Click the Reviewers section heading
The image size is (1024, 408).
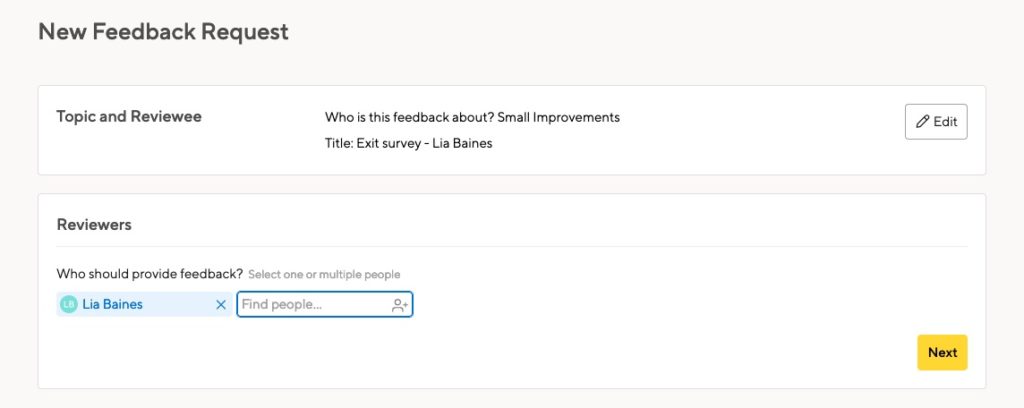point(94,225)
